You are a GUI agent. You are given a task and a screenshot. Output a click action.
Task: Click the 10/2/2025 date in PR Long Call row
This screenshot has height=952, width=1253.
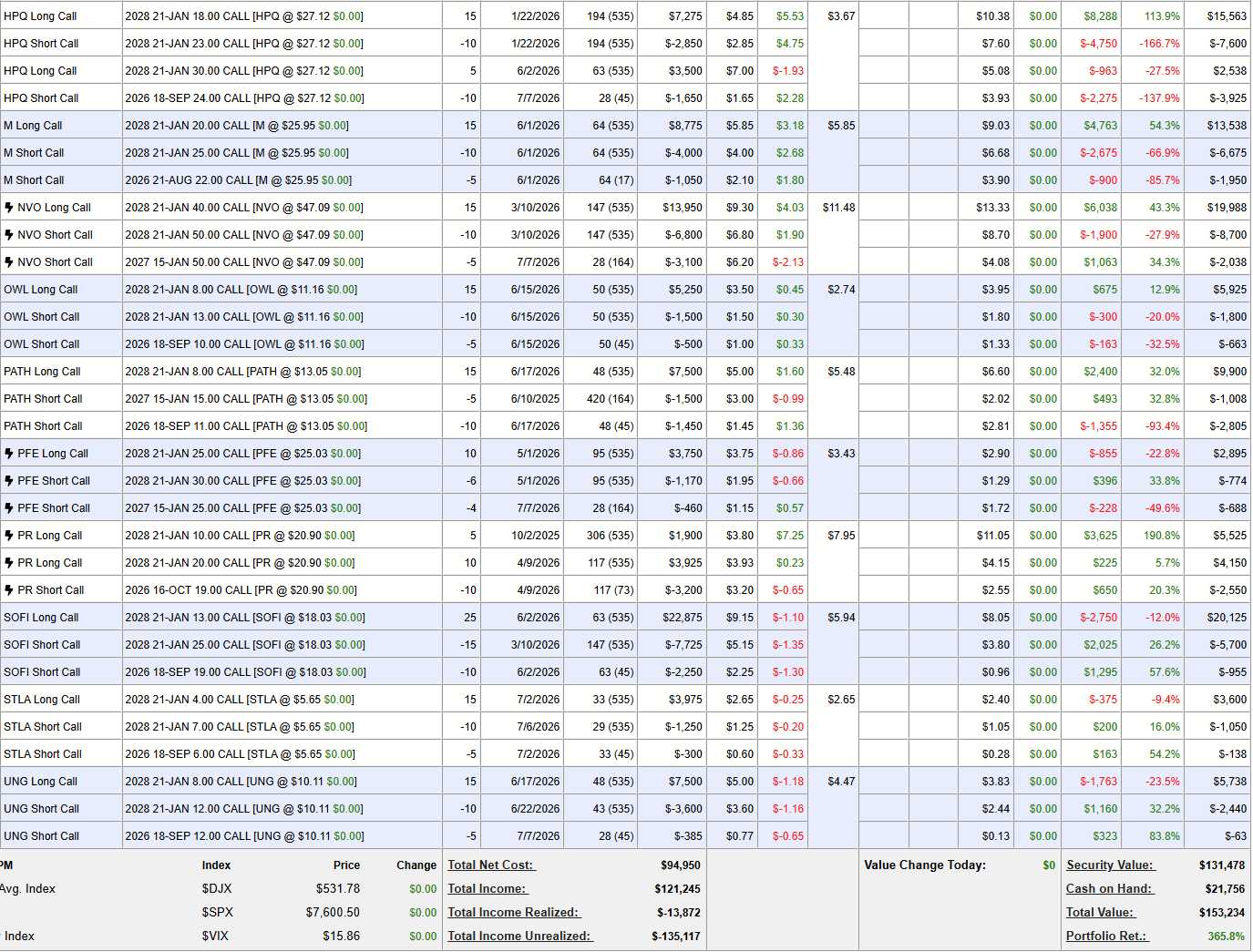536,536
